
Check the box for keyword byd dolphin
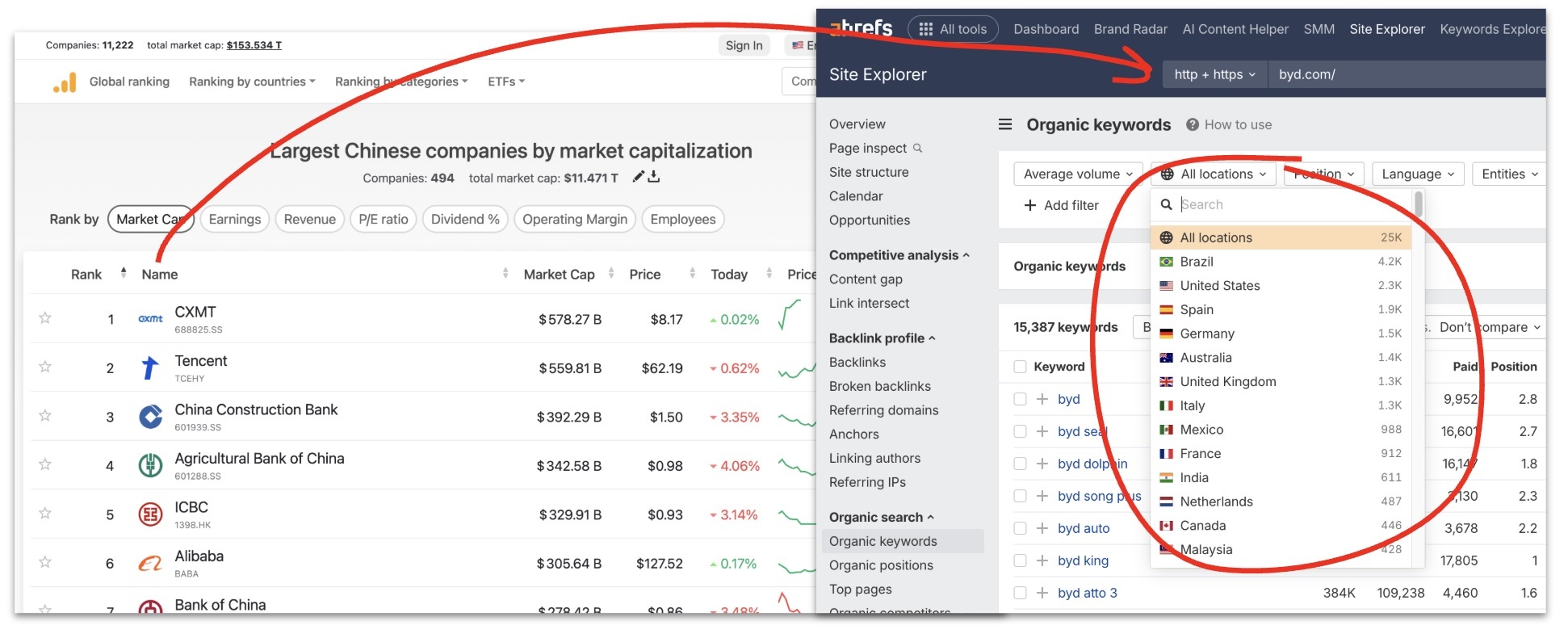tap(1020, 464)
